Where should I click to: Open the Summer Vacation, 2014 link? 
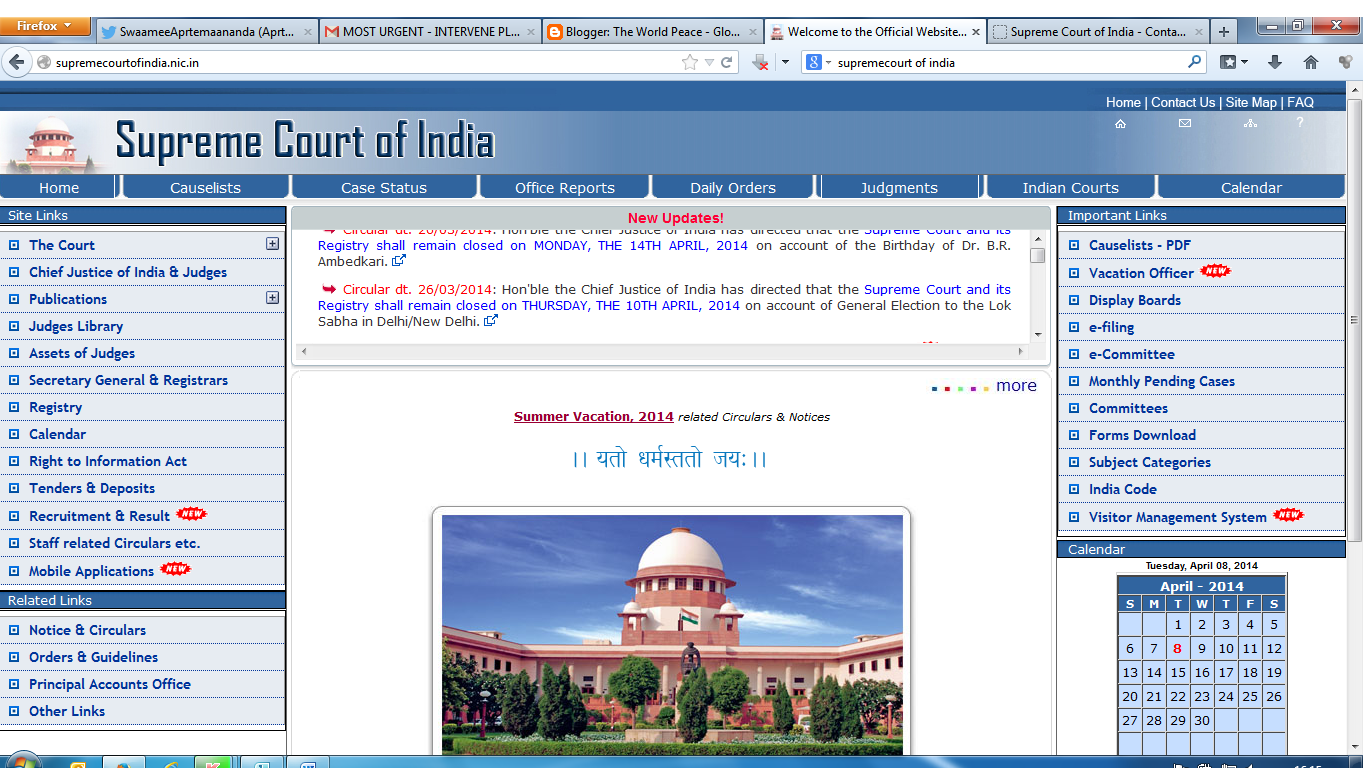pyautogui.click(x=594, y=417)
